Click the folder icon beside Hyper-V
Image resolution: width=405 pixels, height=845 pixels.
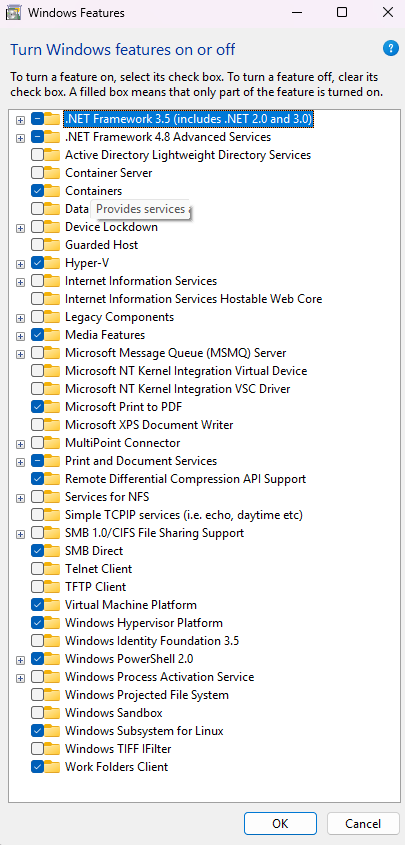(52, 263)
